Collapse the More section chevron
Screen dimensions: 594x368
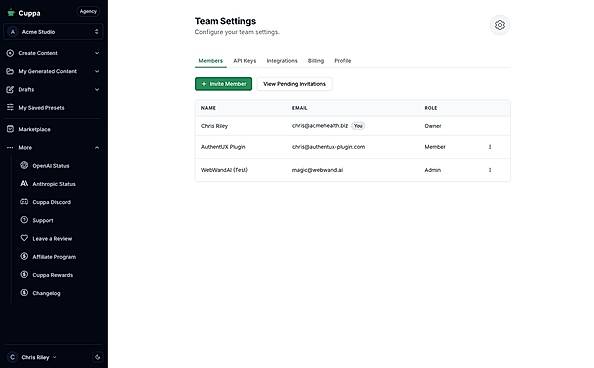tap(97, 147)
